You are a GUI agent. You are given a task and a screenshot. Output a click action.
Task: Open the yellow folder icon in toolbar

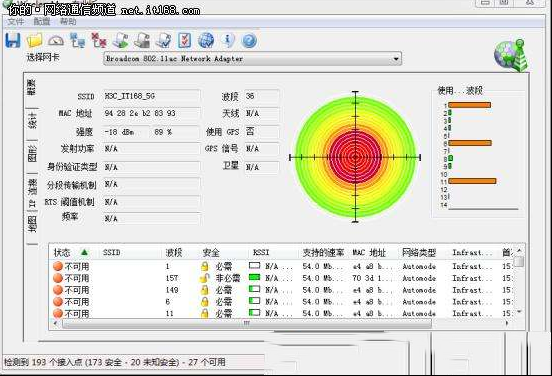(x=34, y=40)
